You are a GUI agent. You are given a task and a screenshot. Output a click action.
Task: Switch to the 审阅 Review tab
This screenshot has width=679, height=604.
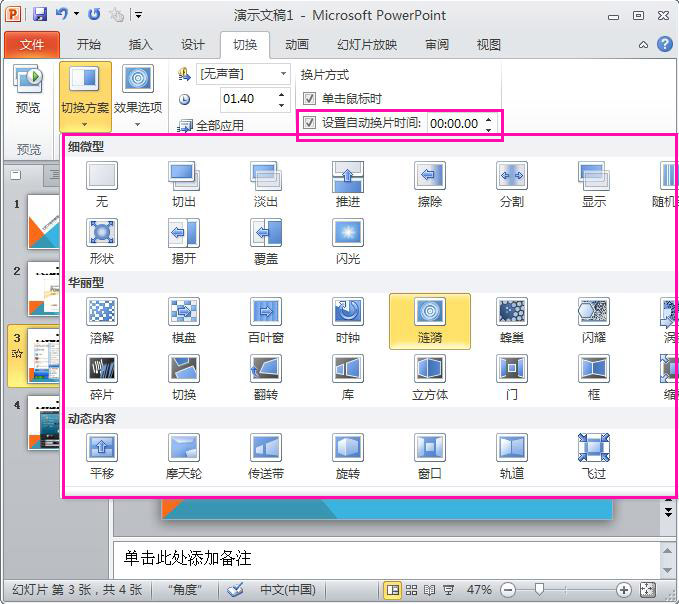pyautogui.click(x=437, y=45)
